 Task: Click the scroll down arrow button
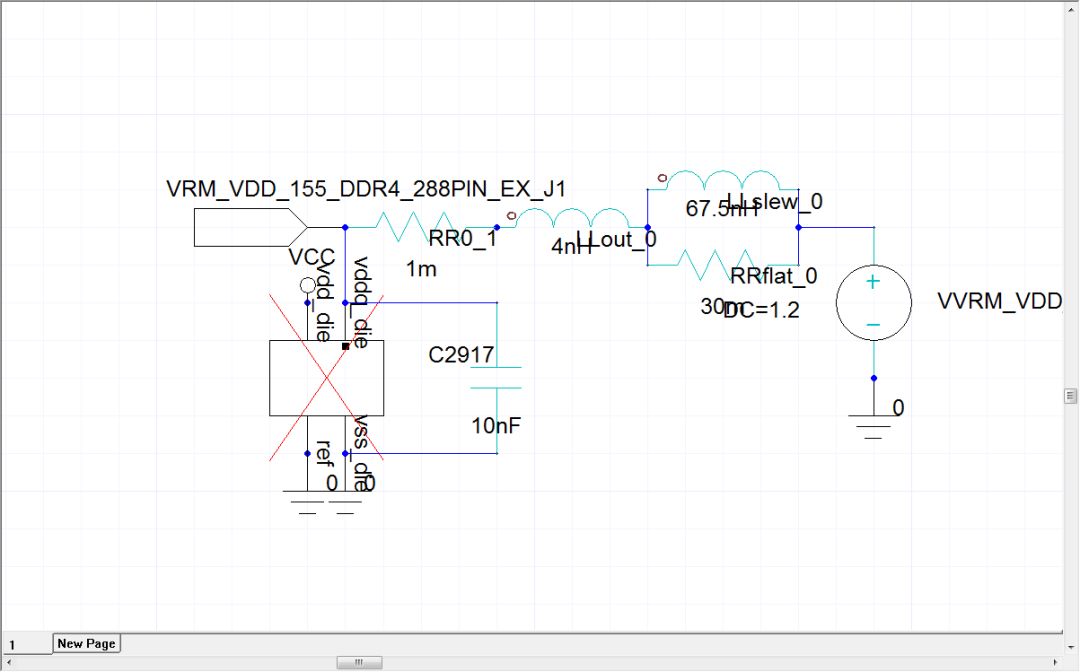coord(1070,648)
